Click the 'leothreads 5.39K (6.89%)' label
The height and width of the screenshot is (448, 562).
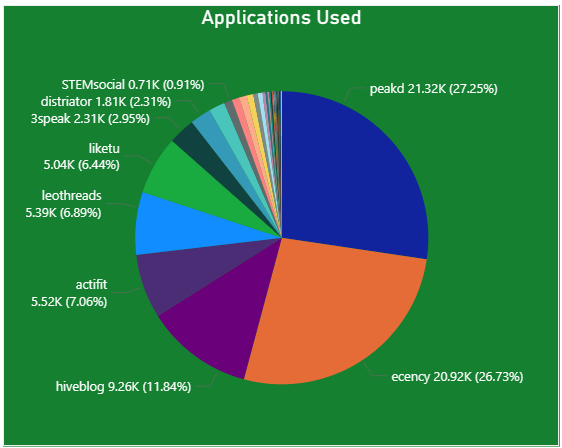click(x=63, y=204)
